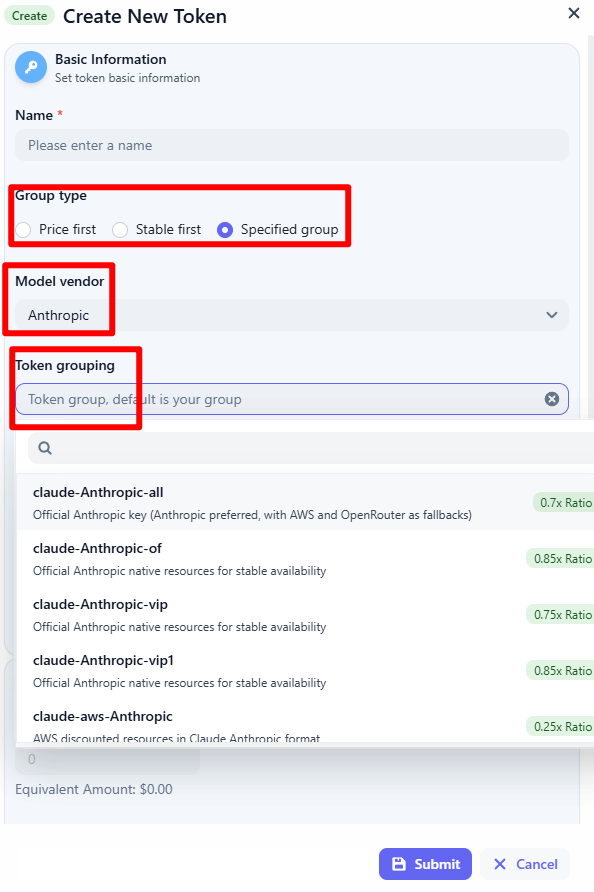The height and width of the screenshot is (892, 594).
Task: Submit the new token form
Action: (425, 864)
